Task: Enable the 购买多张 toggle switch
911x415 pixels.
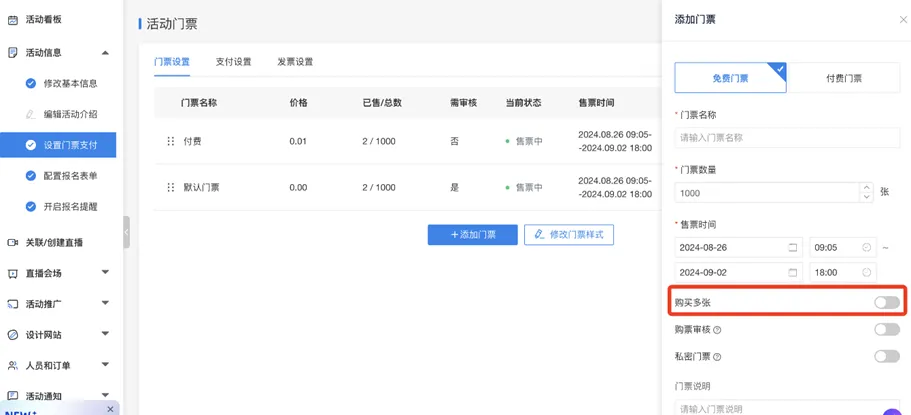Action: coord(886,302)
